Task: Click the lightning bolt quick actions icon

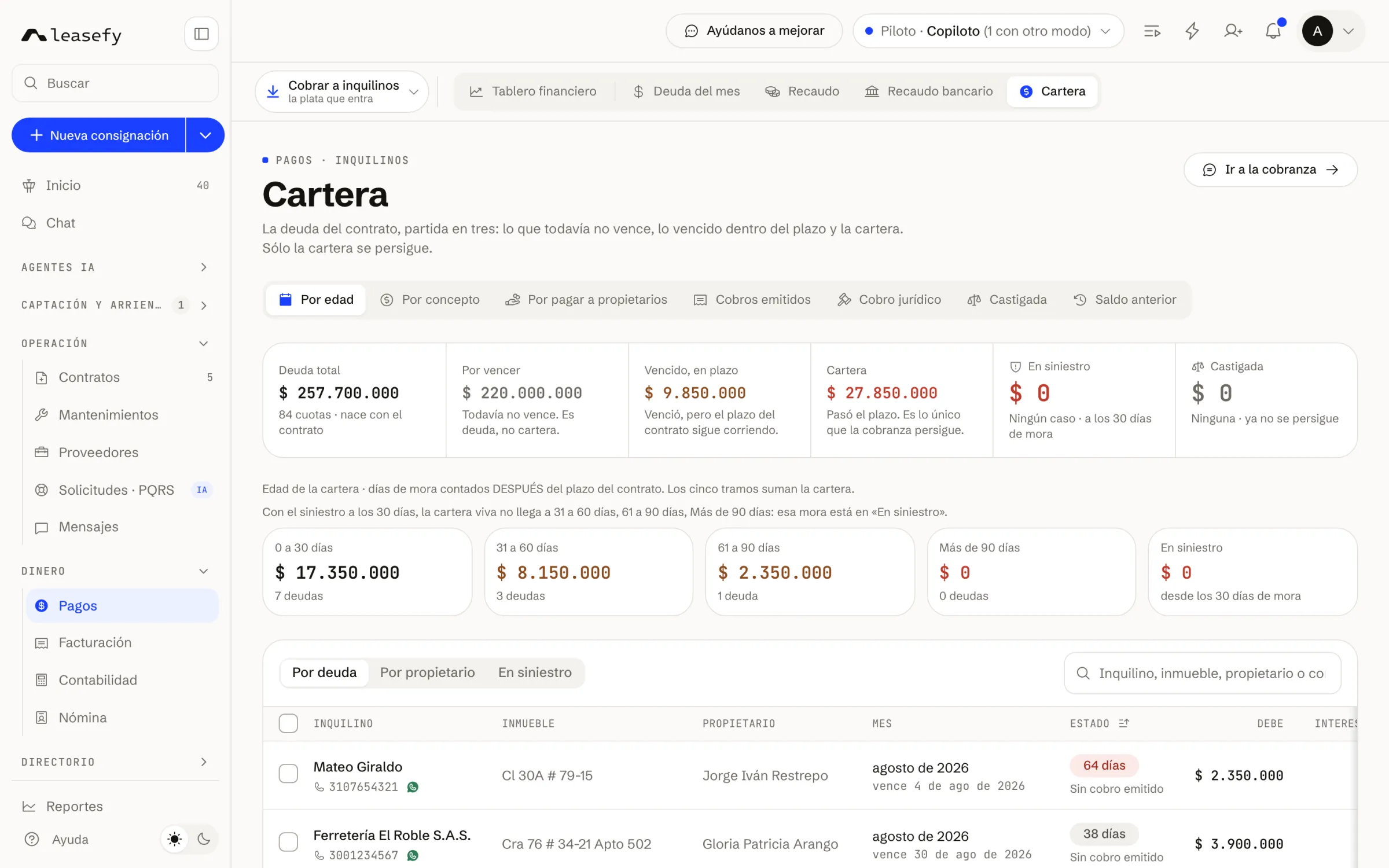Action: (1192, 31)
